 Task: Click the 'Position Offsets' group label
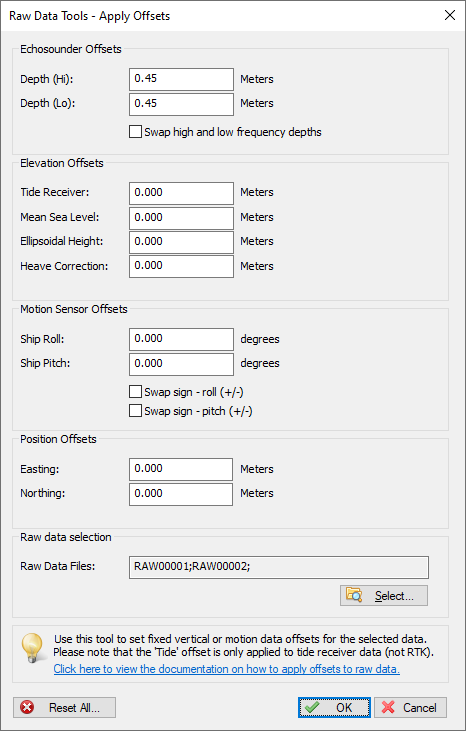(58, 439)
